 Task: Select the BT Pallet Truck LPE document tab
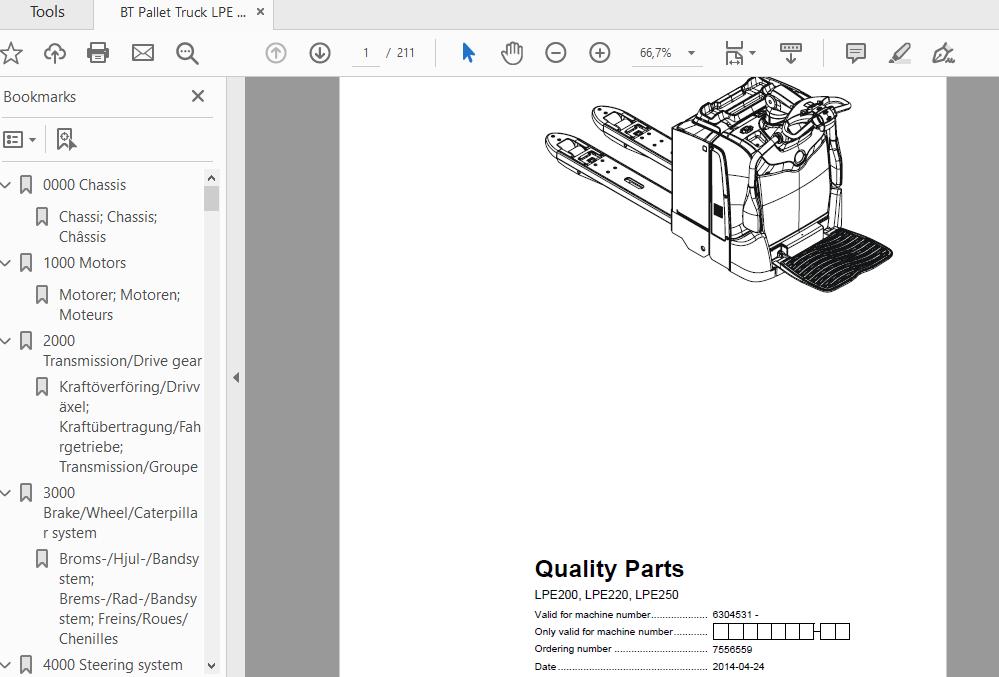182,12
